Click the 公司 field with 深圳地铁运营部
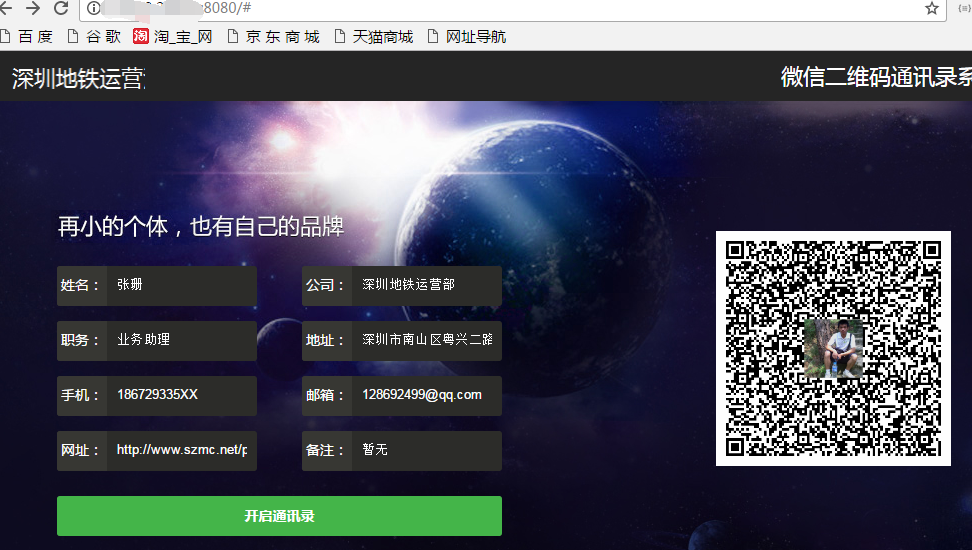The height and width of the screenshot is (550, 972). (426, 285)
